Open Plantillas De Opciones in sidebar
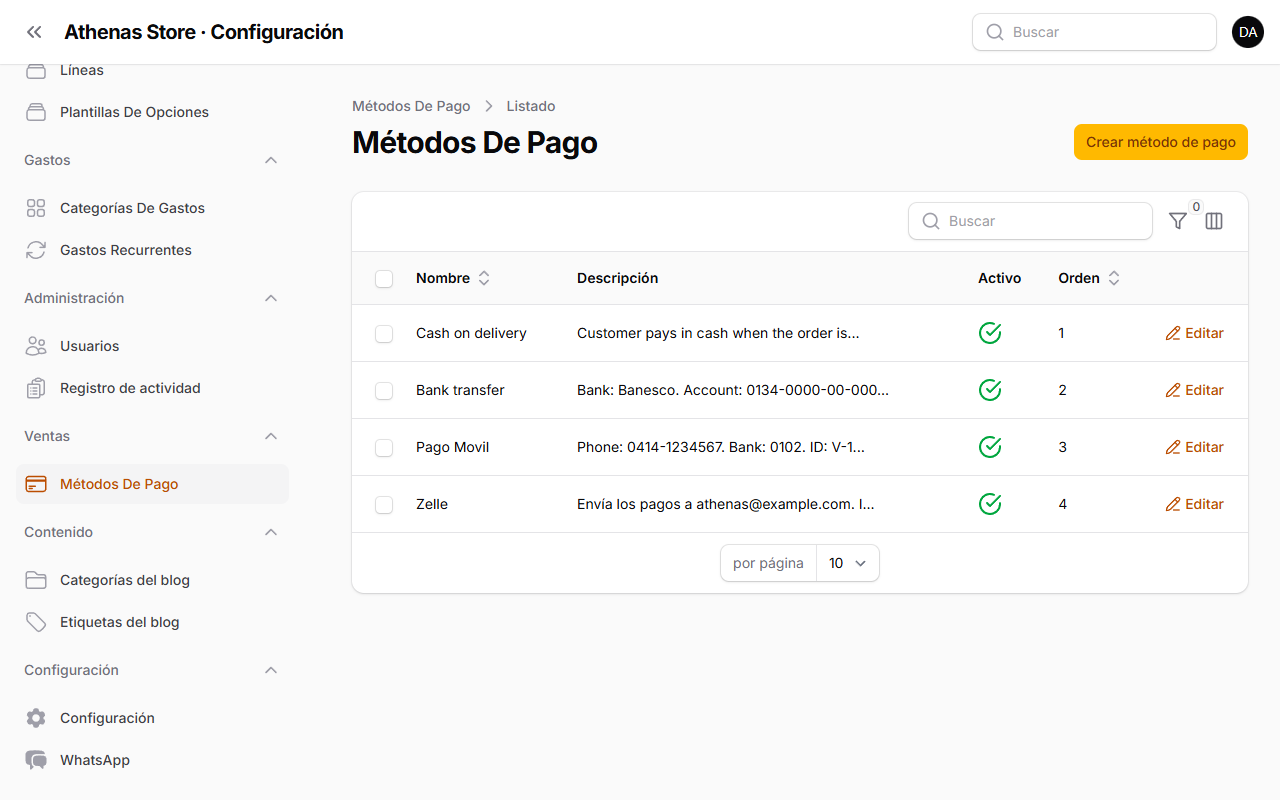 pyautogui.click(x=152, y=112)
